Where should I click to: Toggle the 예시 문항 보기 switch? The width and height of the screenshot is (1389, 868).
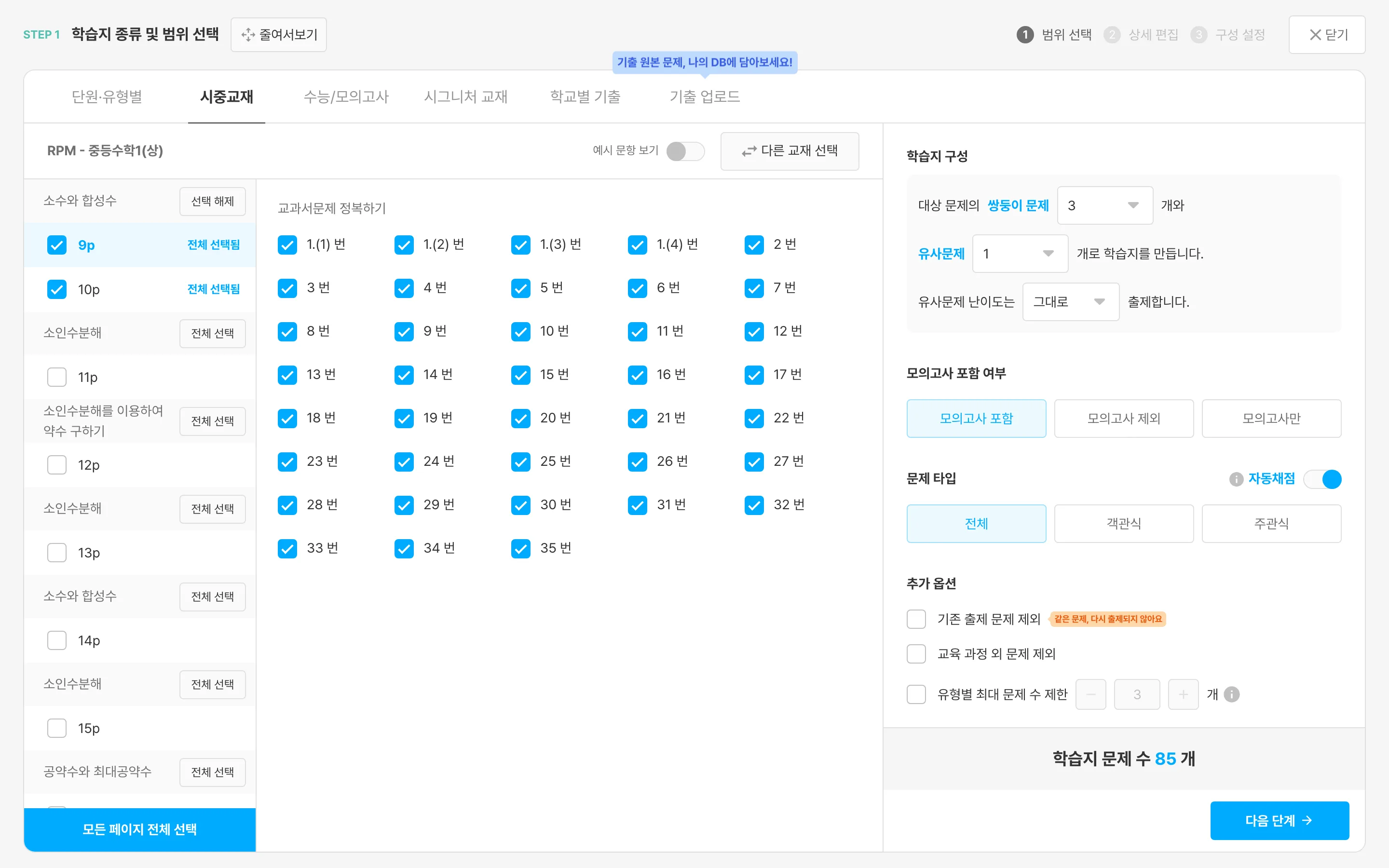click(x=685, y=151)
